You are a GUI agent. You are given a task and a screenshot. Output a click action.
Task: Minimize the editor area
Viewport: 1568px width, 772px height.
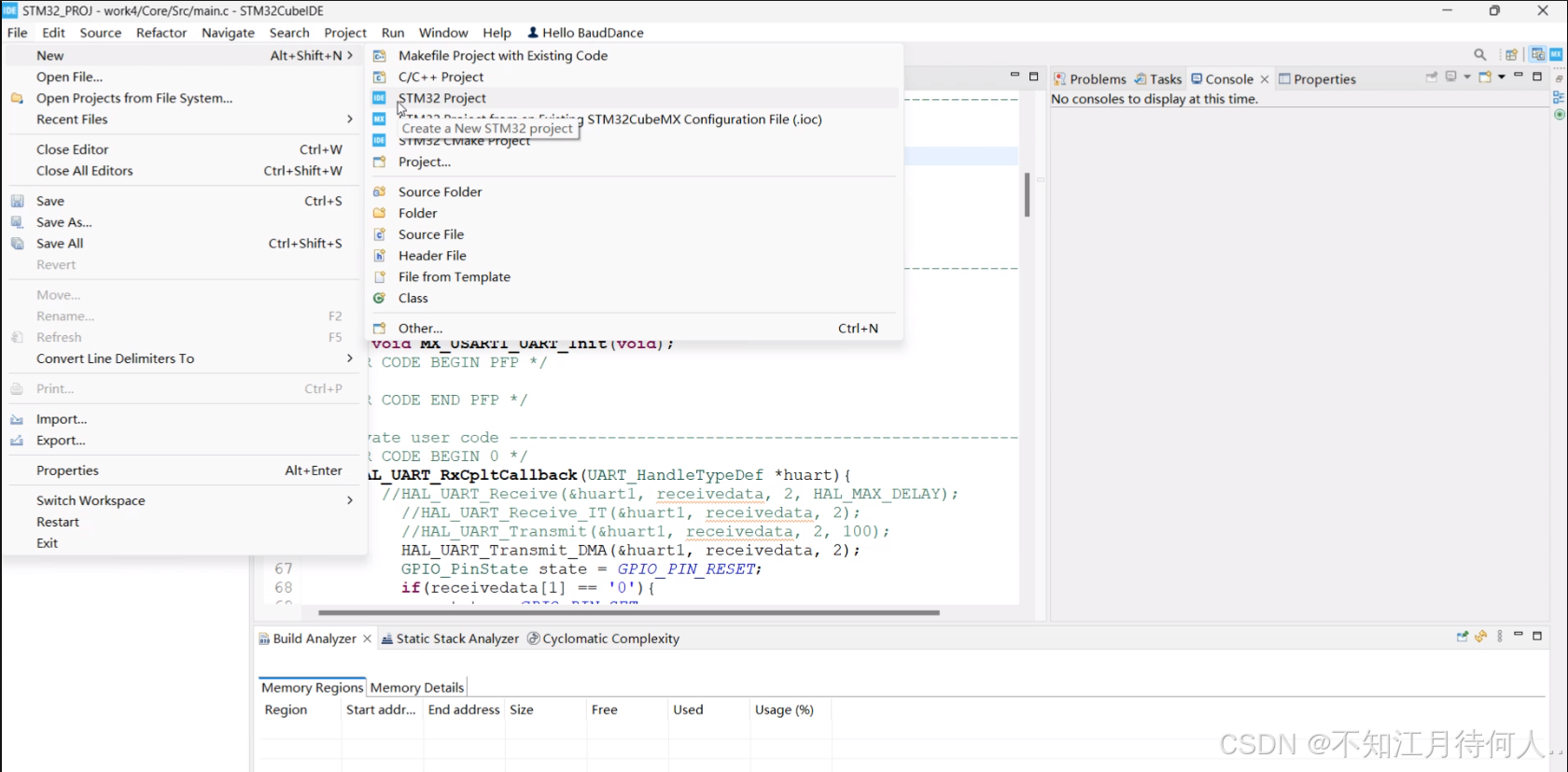[1015, 75]
